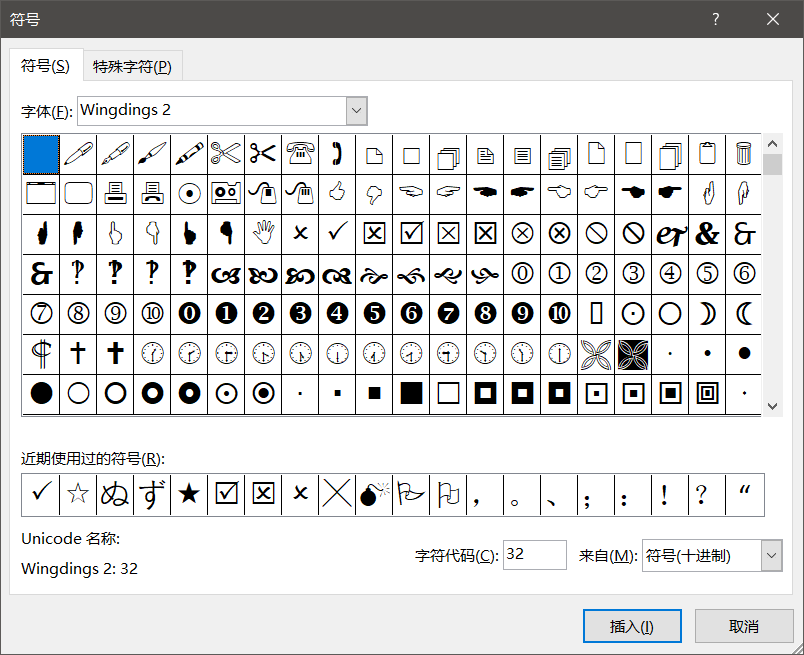Click the bomb in recently used symbols
This screenshot has height=655, width=804.
[374, 494]
